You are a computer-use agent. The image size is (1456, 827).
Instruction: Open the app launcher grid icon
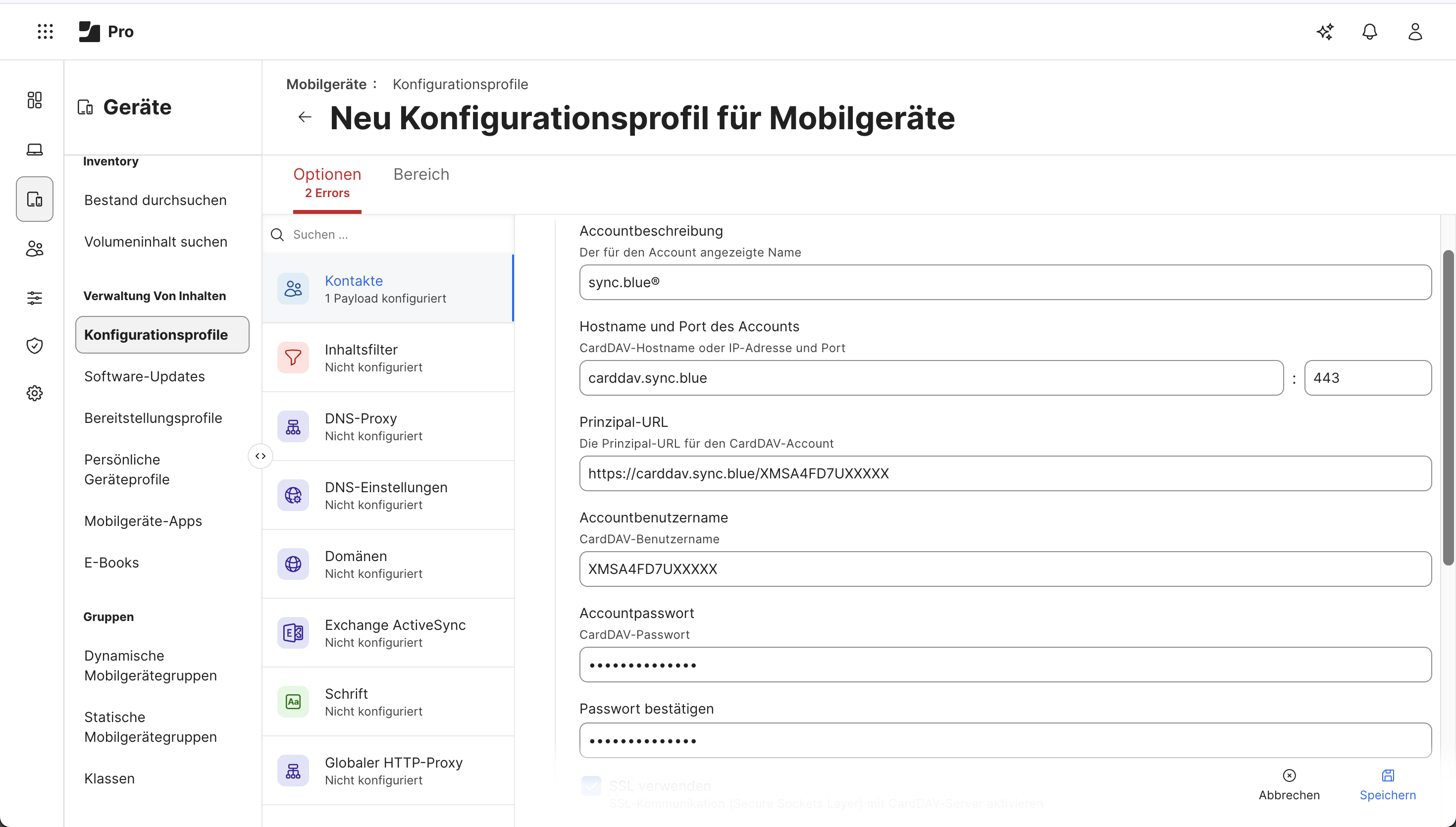(45, 31)
